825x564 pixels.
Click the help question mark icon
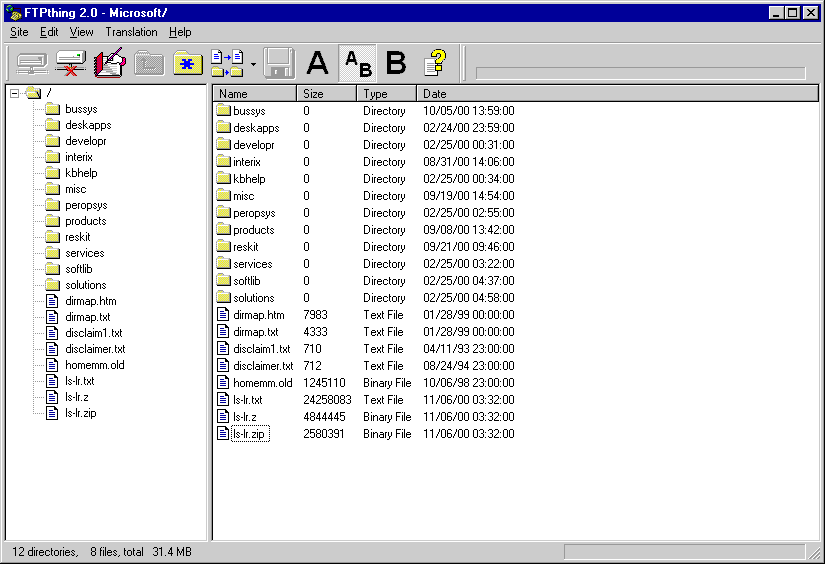point(435,63)
